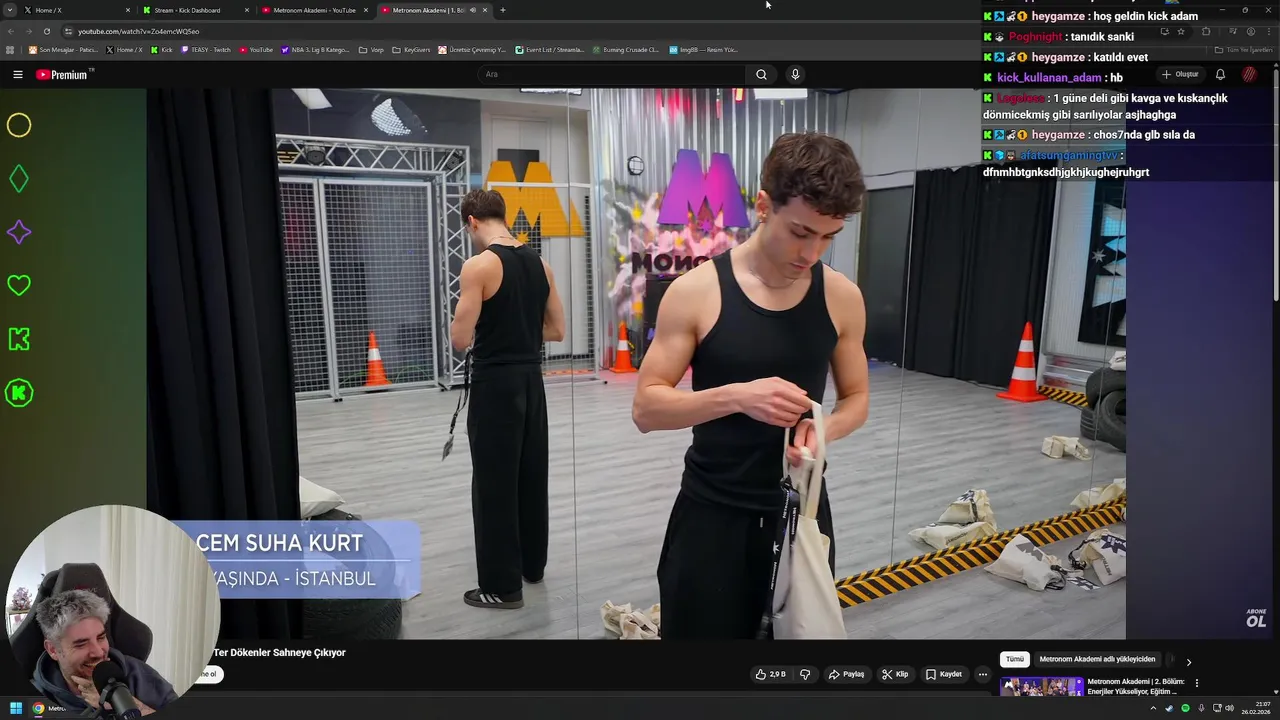Show more filter chips with arrow
This screenshot has height=720, width=1280.
click(x=1188, y=662)
